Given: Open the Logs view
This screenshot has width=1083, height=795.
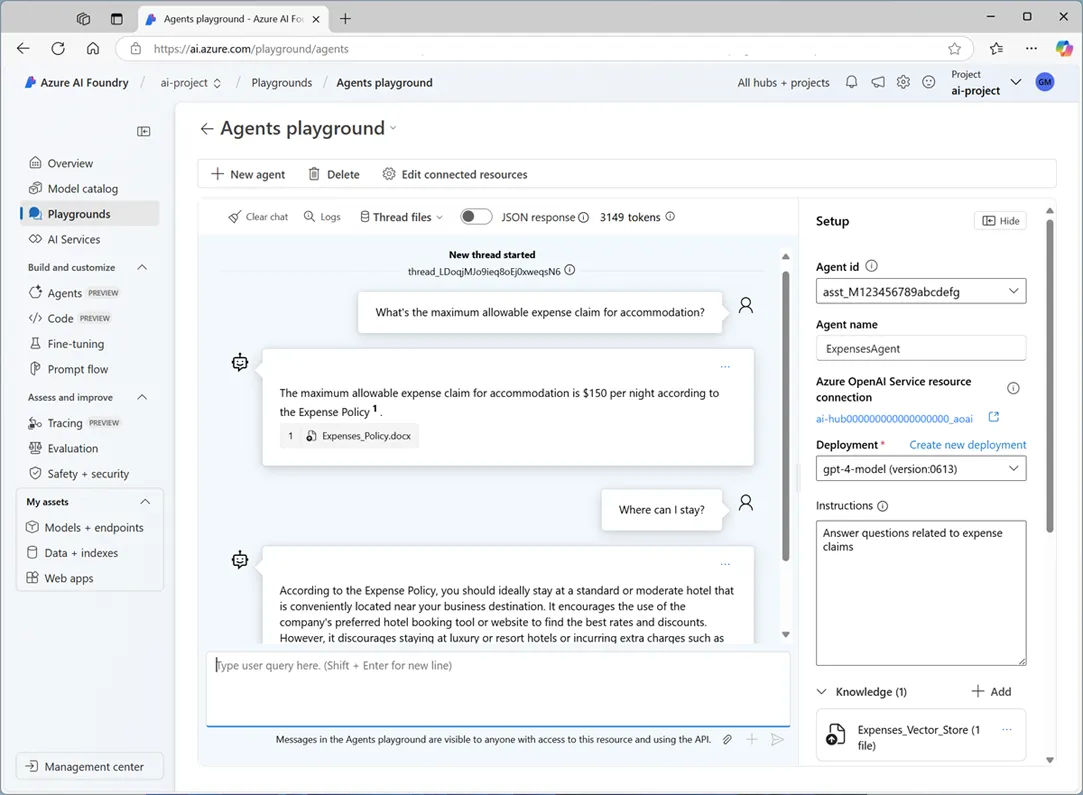Looking at the screenshot, I should tap(322, 216).
